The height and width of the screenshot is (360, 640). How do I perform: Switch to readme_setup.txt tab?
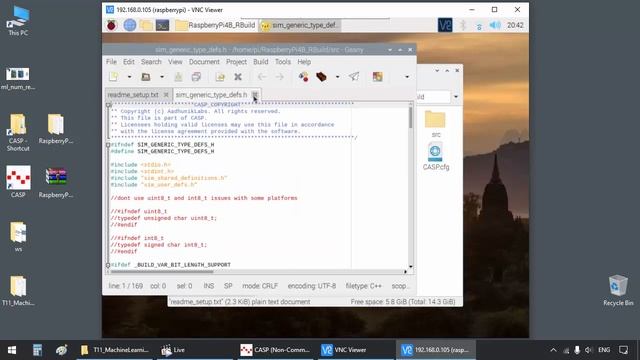[x=133, y=95]
